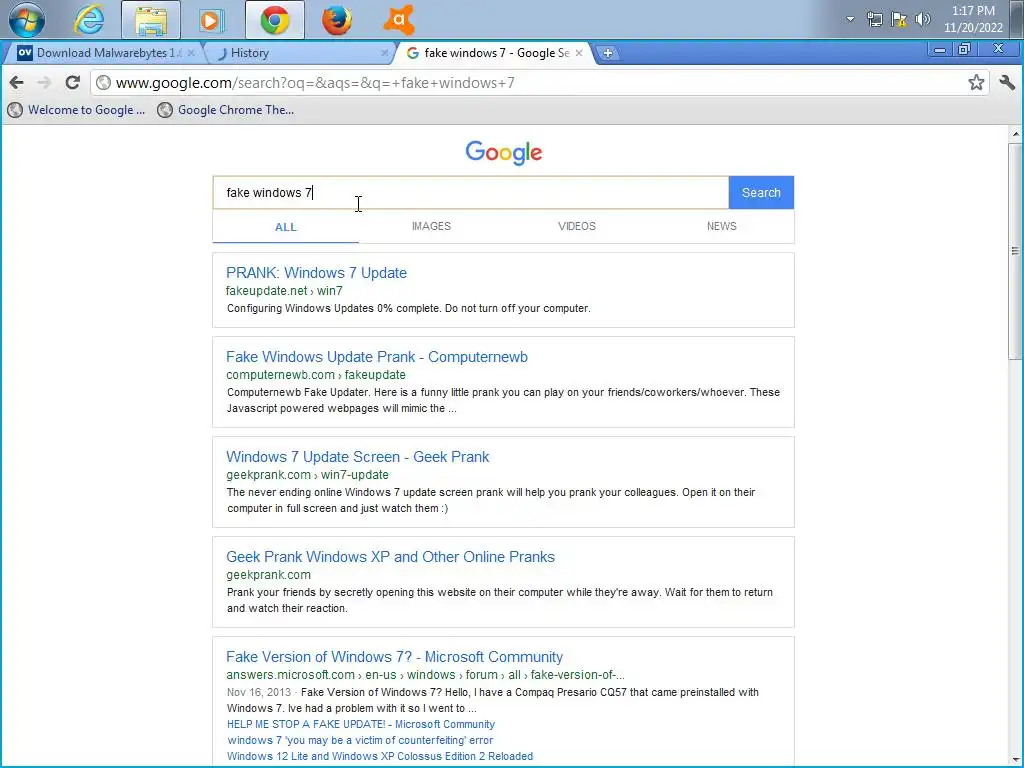Open Fake Version of Windows 7? Microsoft Community
Viewport: 1024px width, 768px height.
pos(394,657)
